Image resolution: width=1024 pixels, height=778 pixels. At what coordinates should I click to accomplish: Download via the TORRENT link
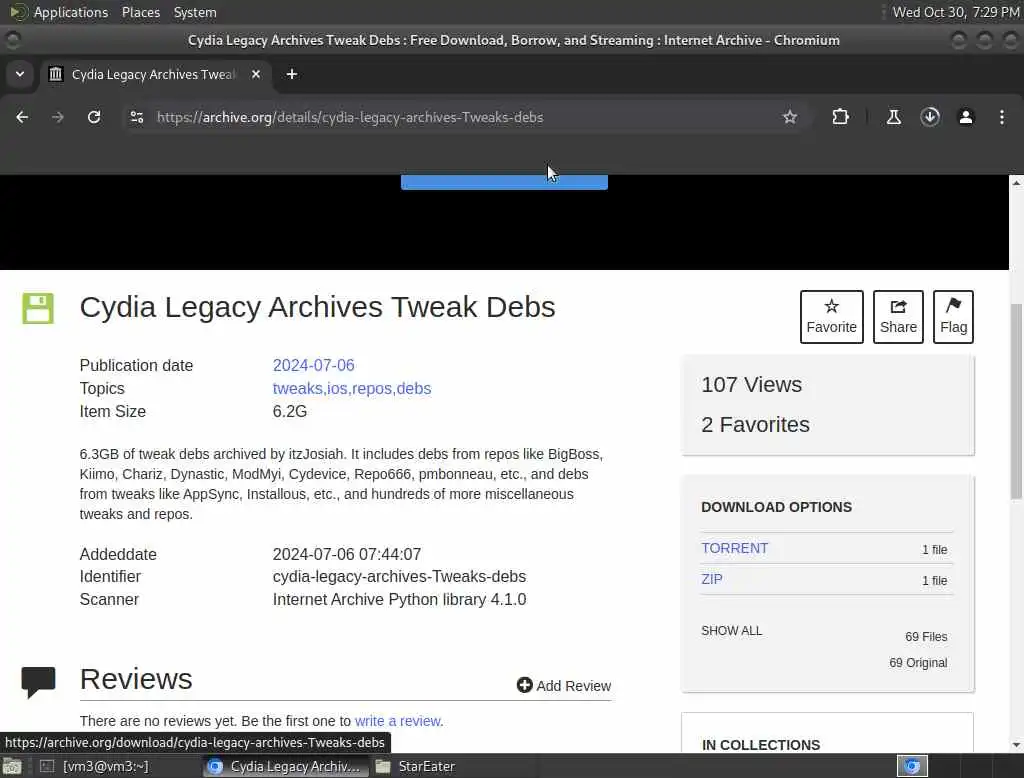(734, 548)
